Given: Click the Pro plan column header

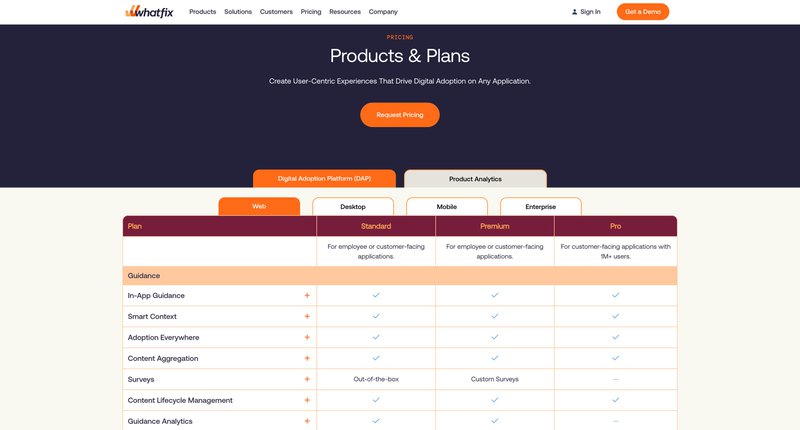Looking at the screenshot, I should [616, 226].
